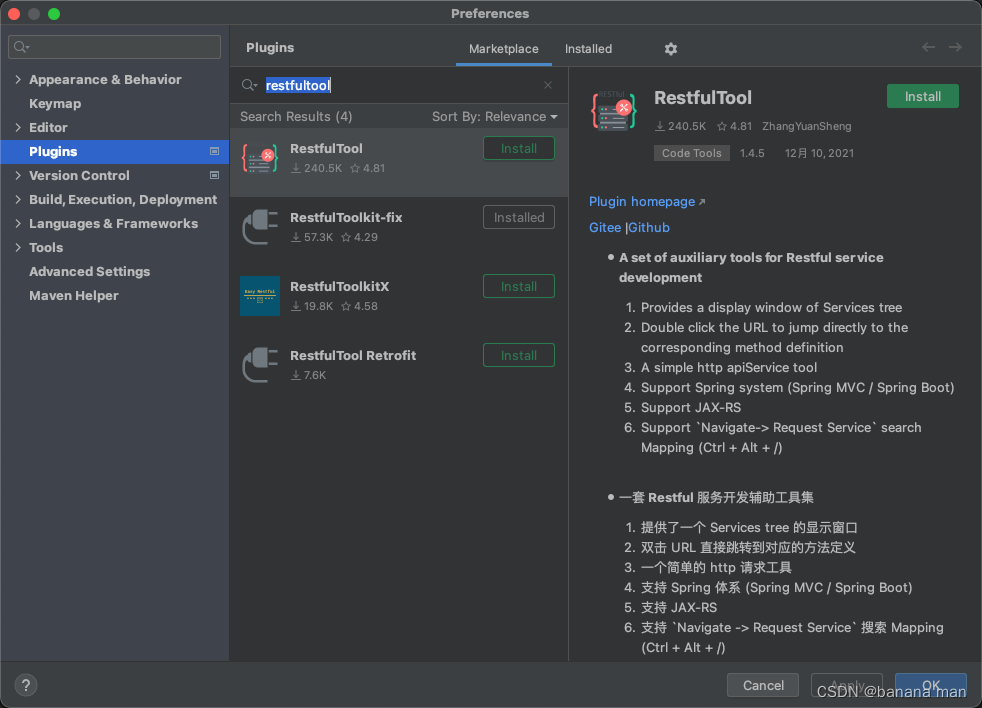
Task: Select Keymap in the settings tree
Action: tap(55, 103)
